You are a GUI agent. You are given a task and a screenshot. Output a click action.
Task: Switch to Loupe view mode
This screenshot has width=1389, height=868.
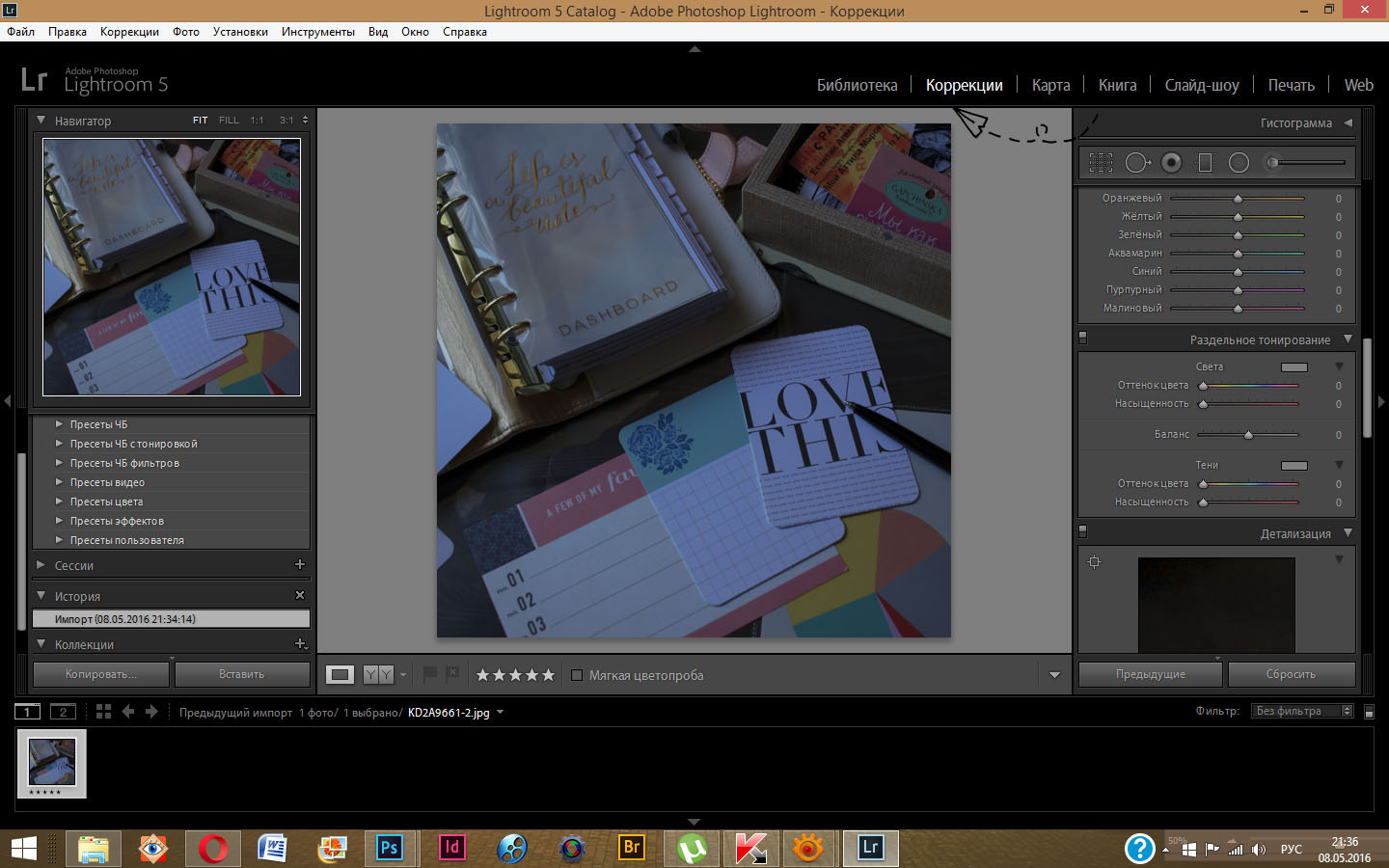tap(340, 675)
